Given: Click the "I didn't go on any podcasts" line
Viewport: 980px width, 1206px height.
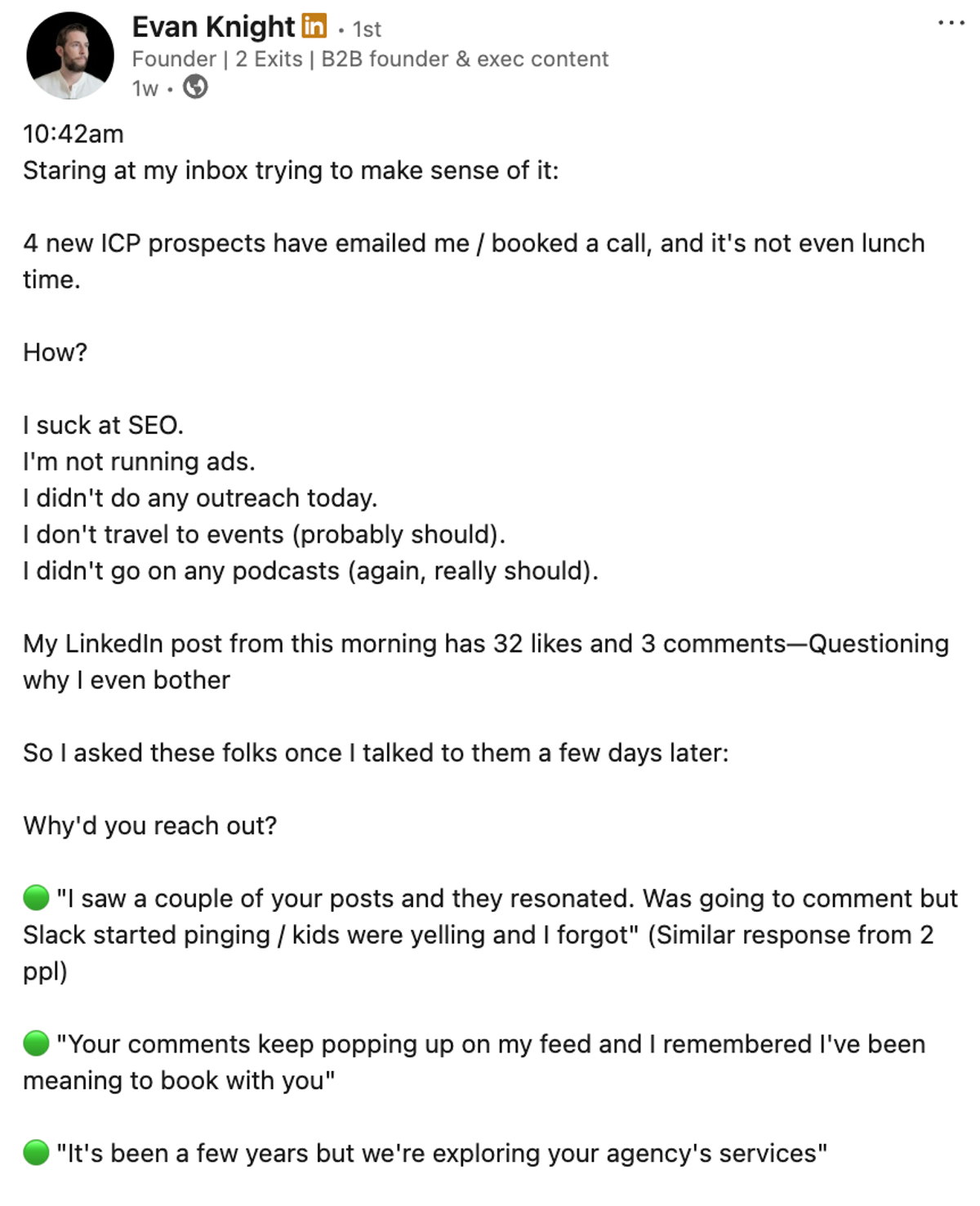Looking at the screenshot, I should 310,570.
